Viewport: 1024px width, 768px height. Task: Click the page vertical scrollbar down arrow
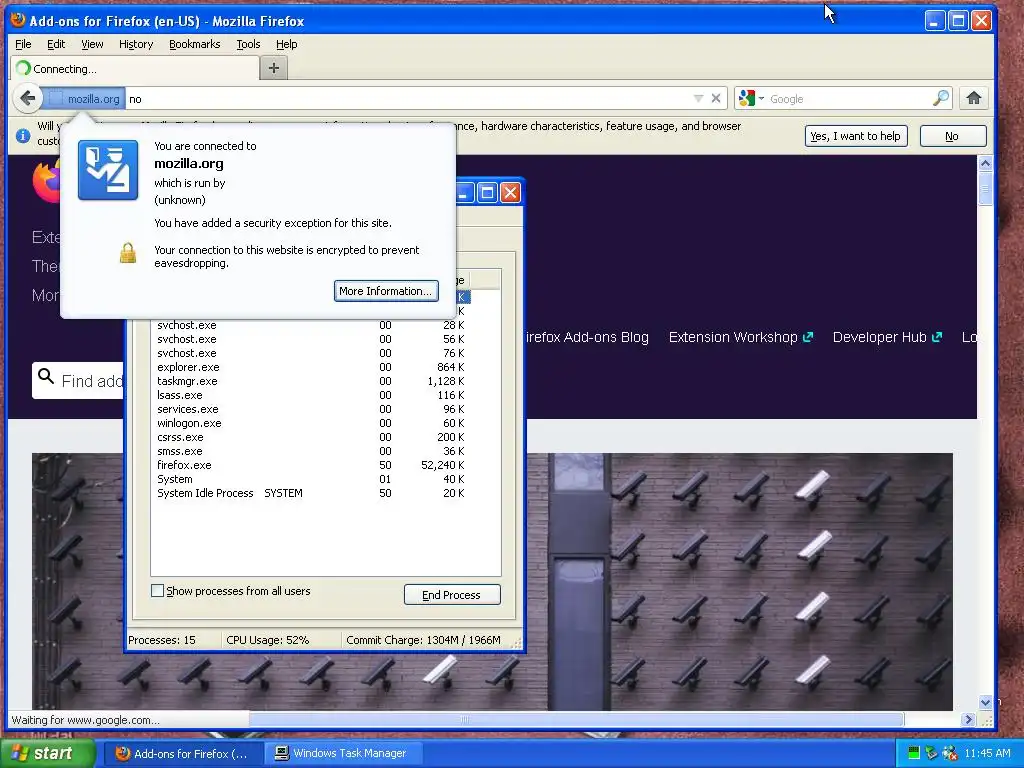(x=985, y=703)
